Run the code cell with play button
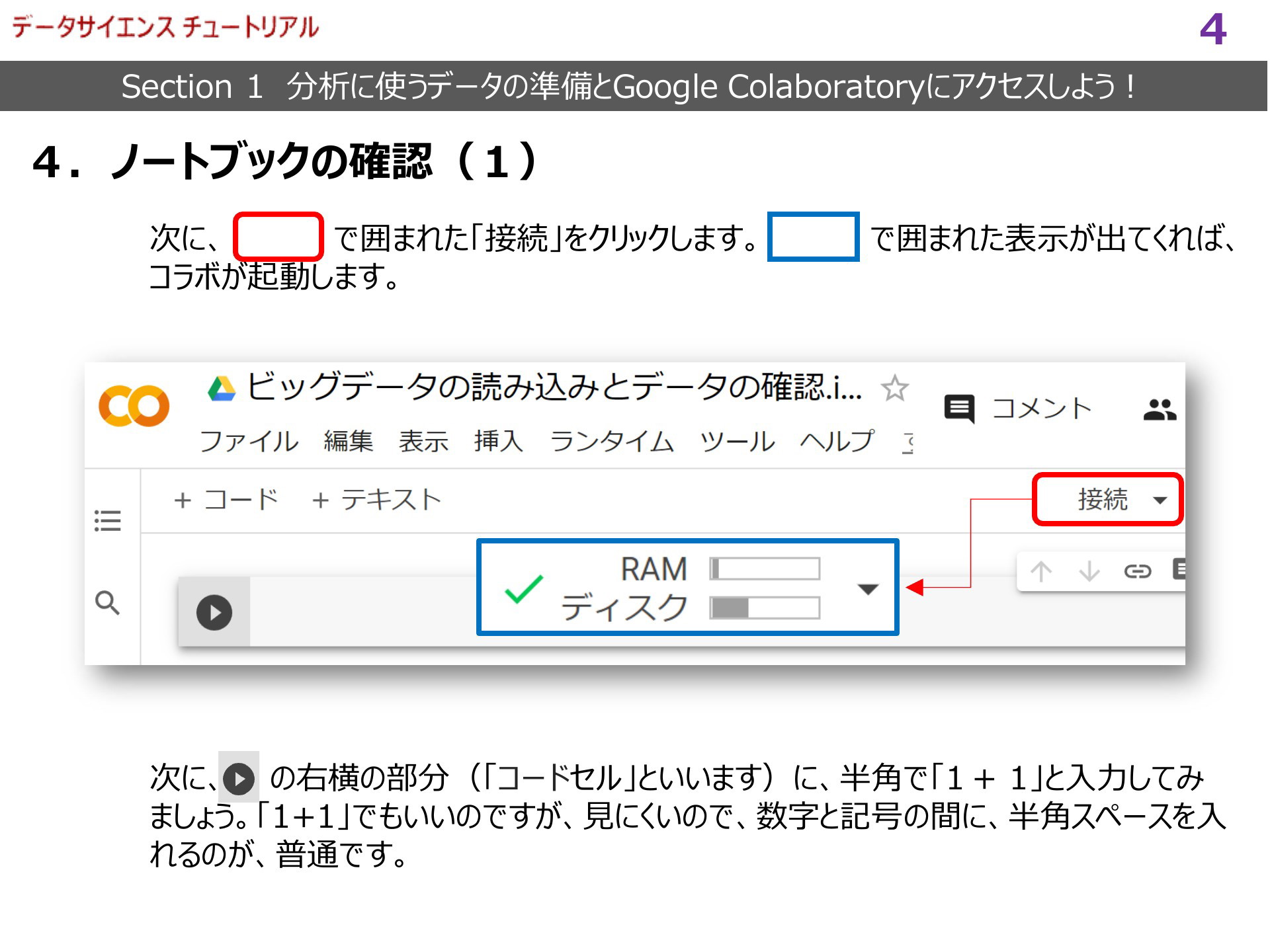This screenshot has width=1270, height=952. click(x=214, y=612)
